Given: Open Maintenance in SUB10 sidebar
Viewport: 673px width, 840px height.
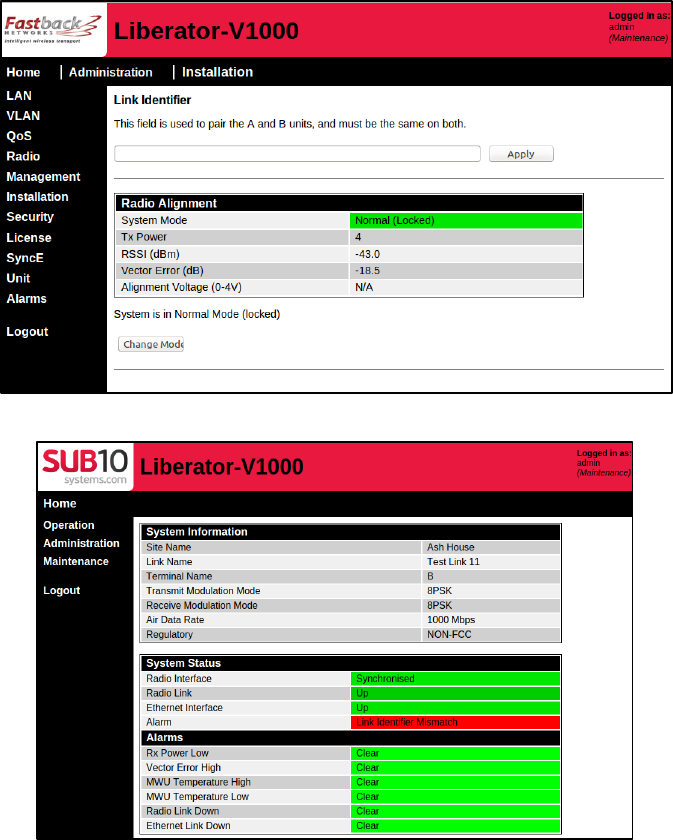Looking at the screenshot, I should [x=76, y=561].
